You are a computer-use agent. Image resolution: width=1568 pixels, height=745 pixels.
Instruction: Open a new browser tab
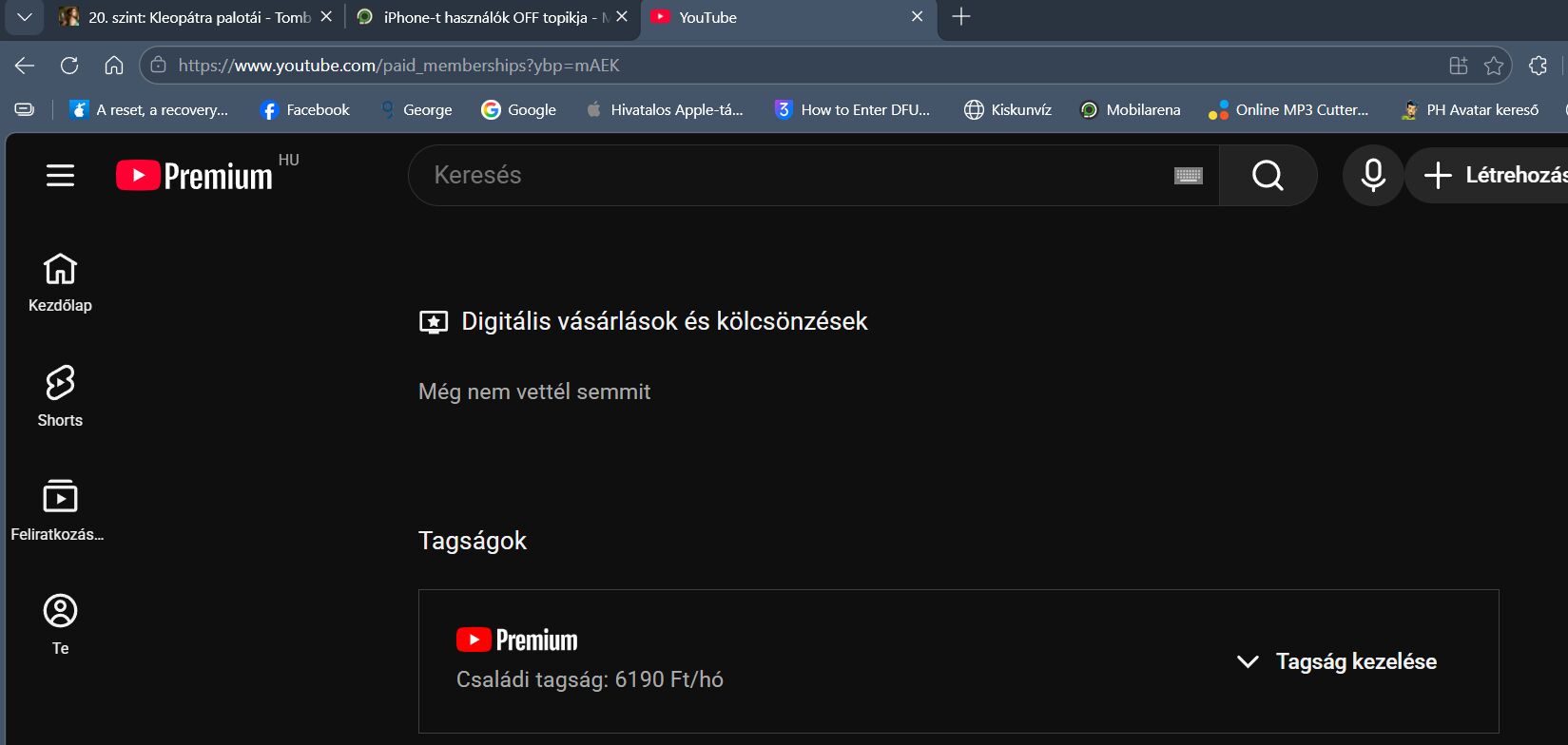961,17
